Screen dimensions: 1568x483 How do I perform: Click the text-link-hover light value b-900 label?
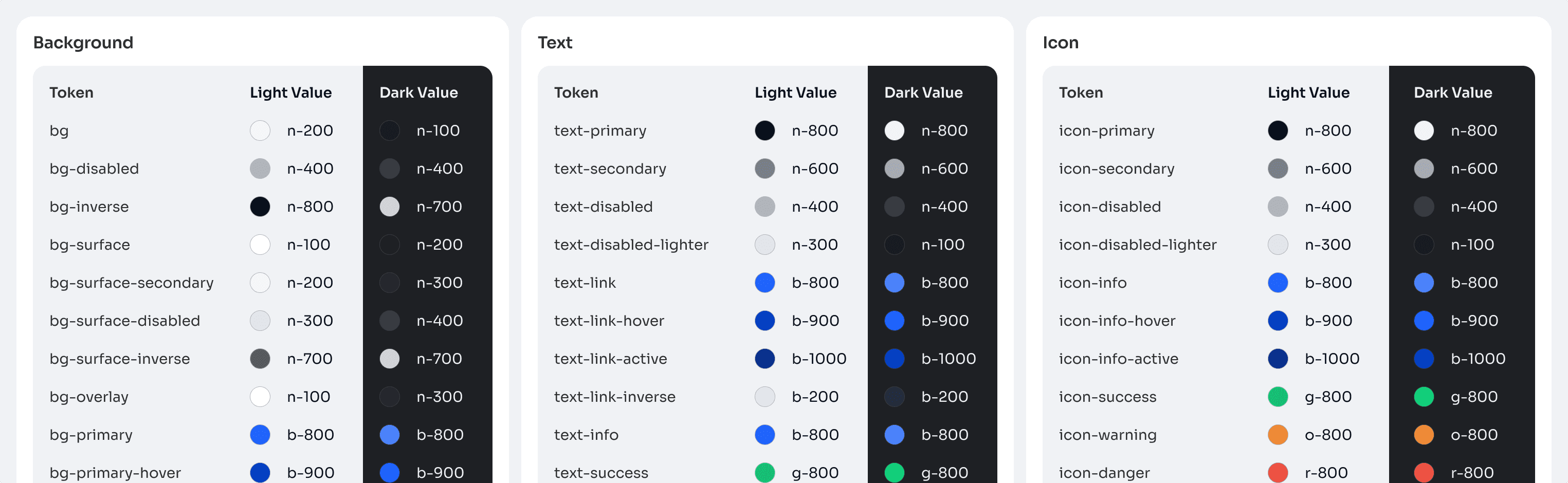pos(815,321)
